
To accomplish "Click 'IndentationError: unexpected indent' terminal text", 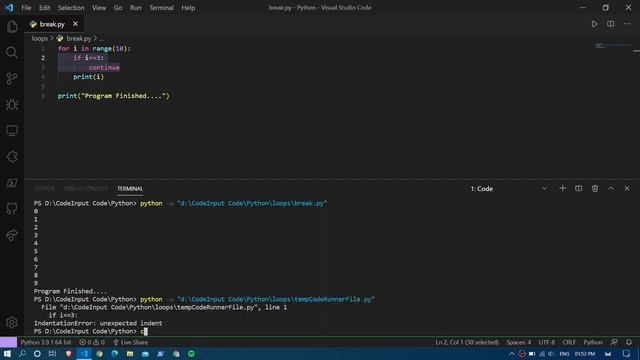I will [x=98, y=323].
